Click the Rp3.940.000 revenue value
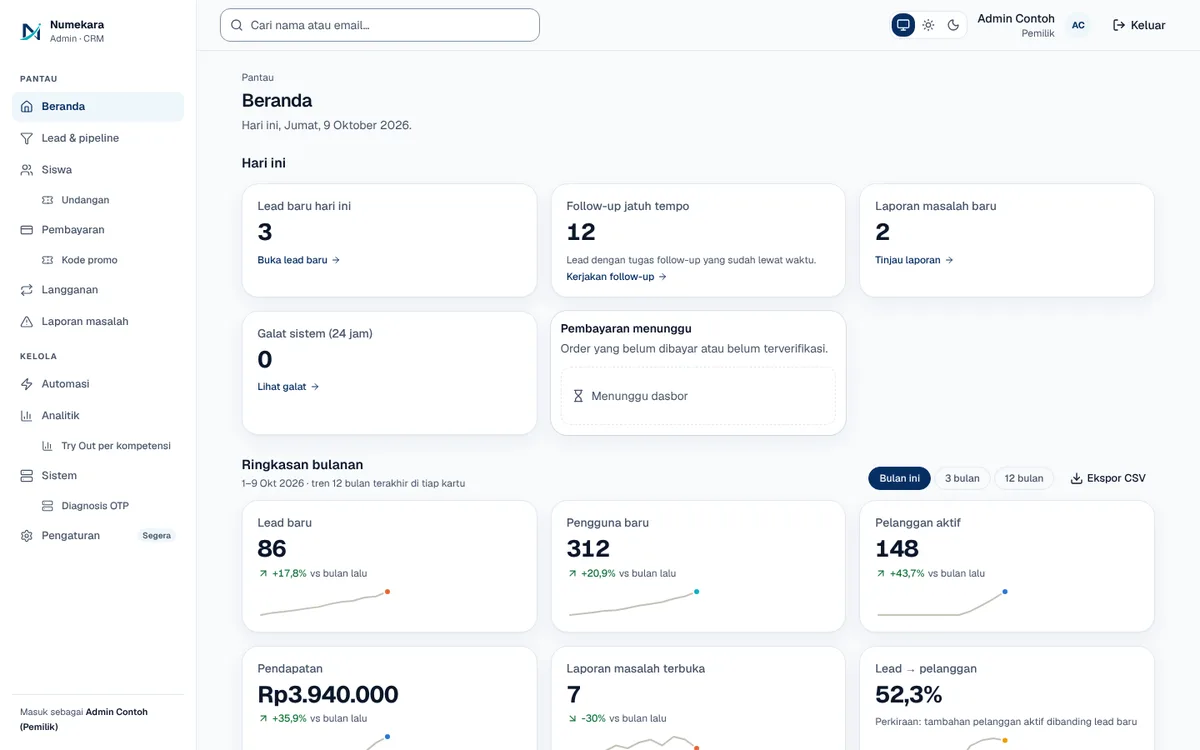Screen dimensions: 1200x750 [328, 694]
